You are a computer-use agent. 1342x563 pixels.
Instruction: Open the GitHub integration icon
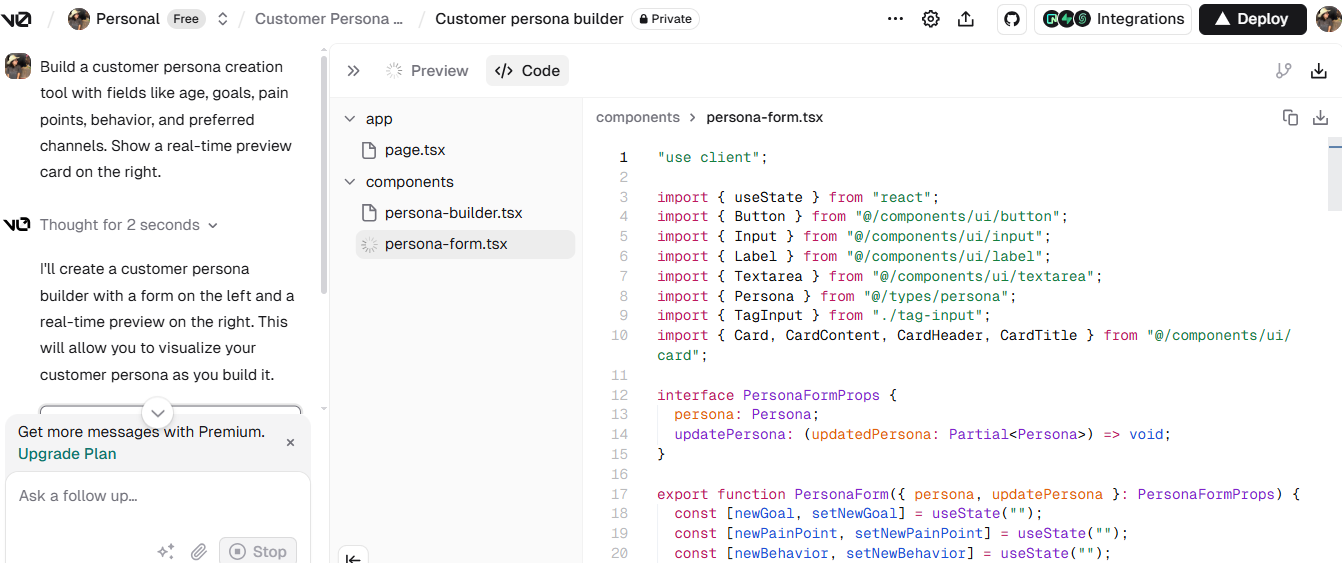pos(1012,19)
